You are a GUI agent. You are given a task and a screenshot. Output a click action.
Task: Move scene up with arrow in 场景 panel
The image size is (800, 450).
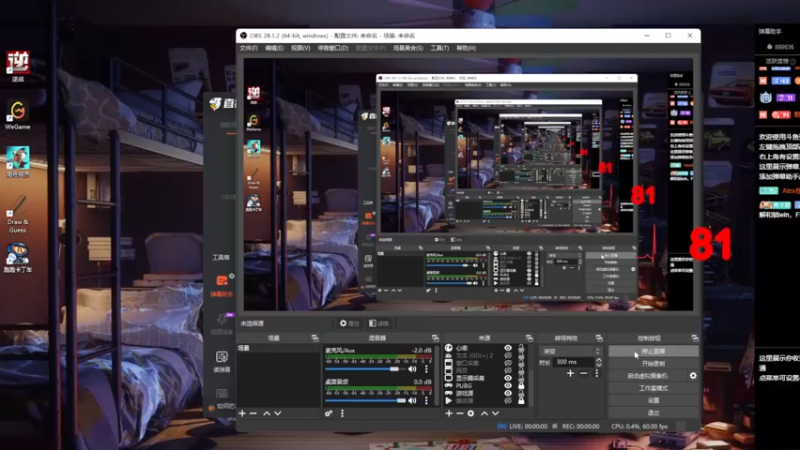[266, 413]
